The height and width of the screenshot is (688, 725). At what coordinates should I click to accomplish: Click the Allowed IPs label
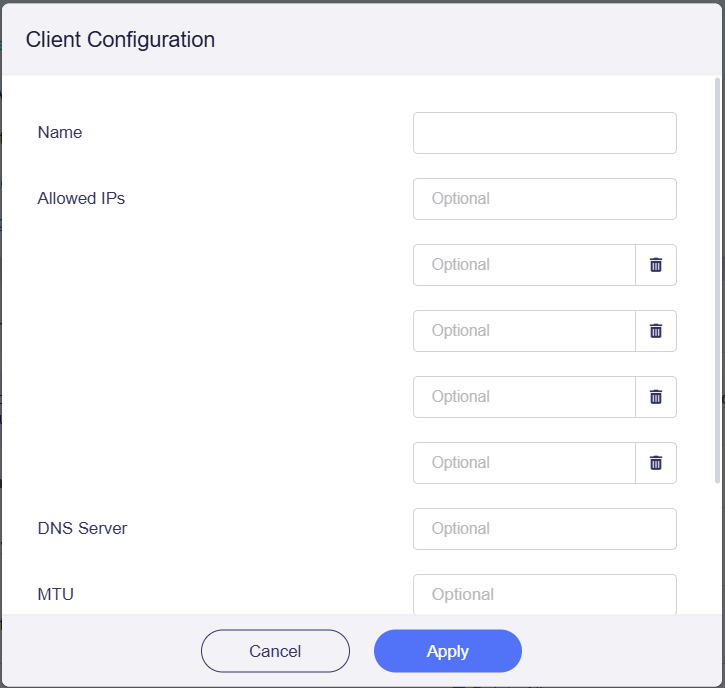(x=81, y=198)
